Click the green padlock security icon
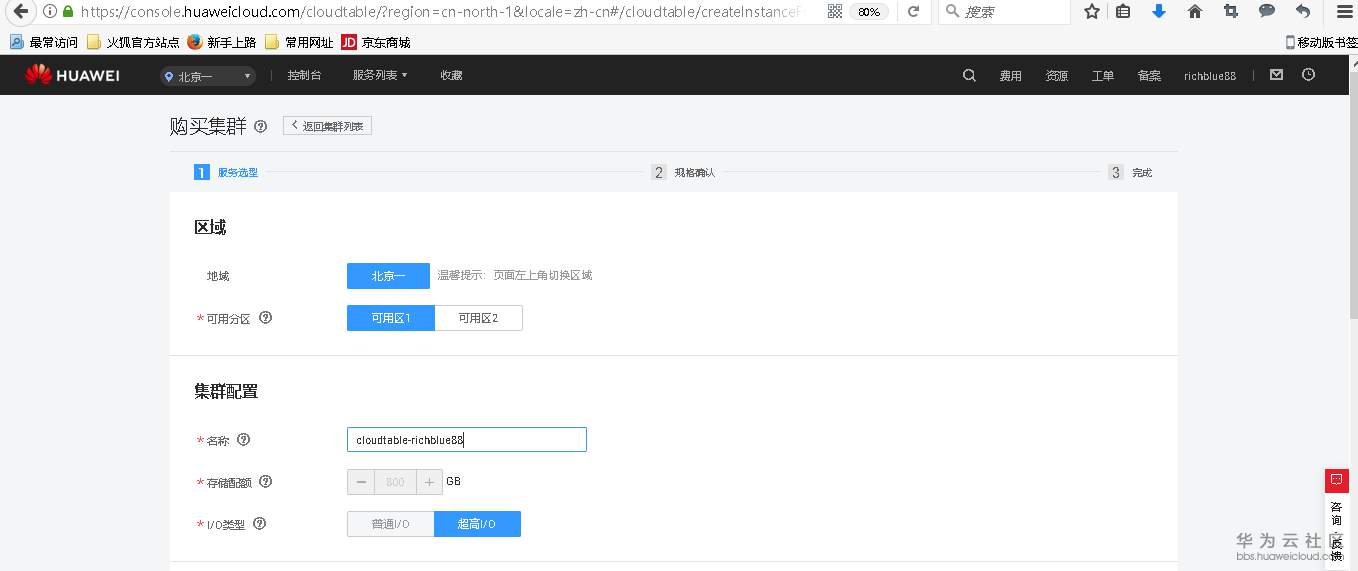Image resolution: width=1358 pixels, height=571 pixels. [68, 12]
